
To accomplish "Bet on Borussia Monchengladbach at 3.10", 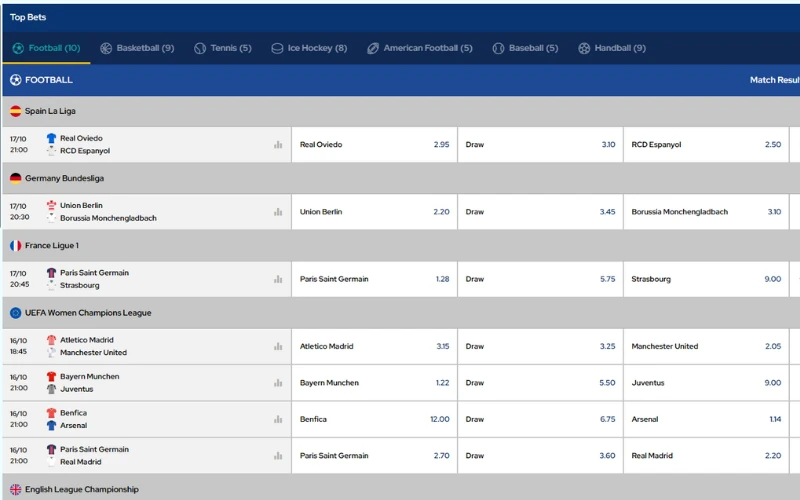I will (706, 212).
